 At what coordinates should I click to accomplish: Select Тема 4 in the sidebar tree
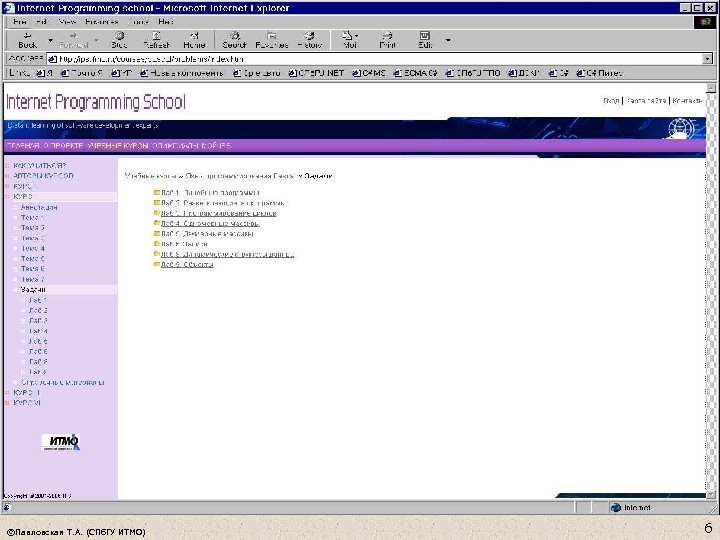[33, 248]
